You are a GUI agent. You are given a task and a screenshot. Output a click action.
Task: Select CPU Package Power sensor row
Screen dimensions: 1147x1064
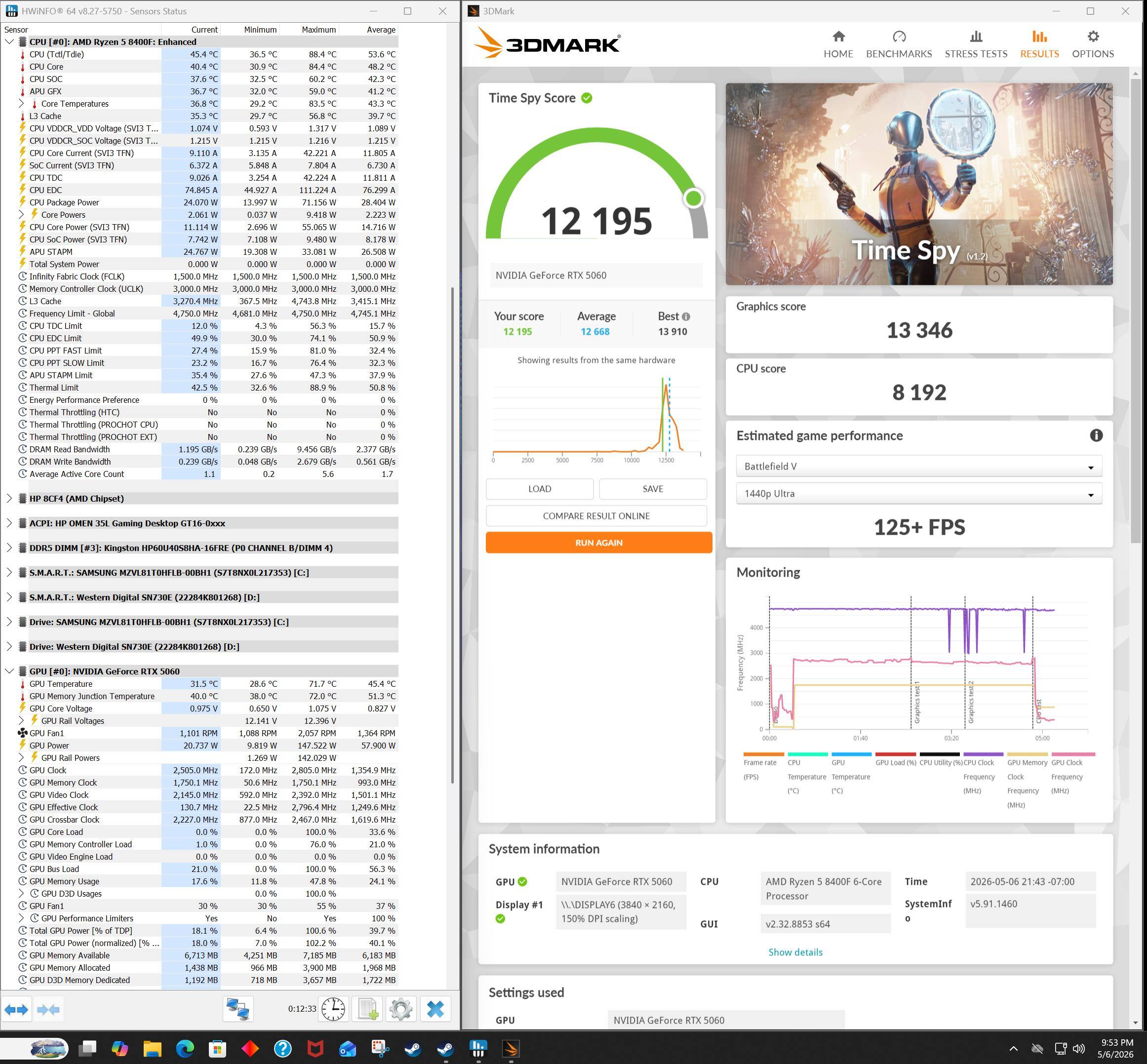[x=199, y=202]
